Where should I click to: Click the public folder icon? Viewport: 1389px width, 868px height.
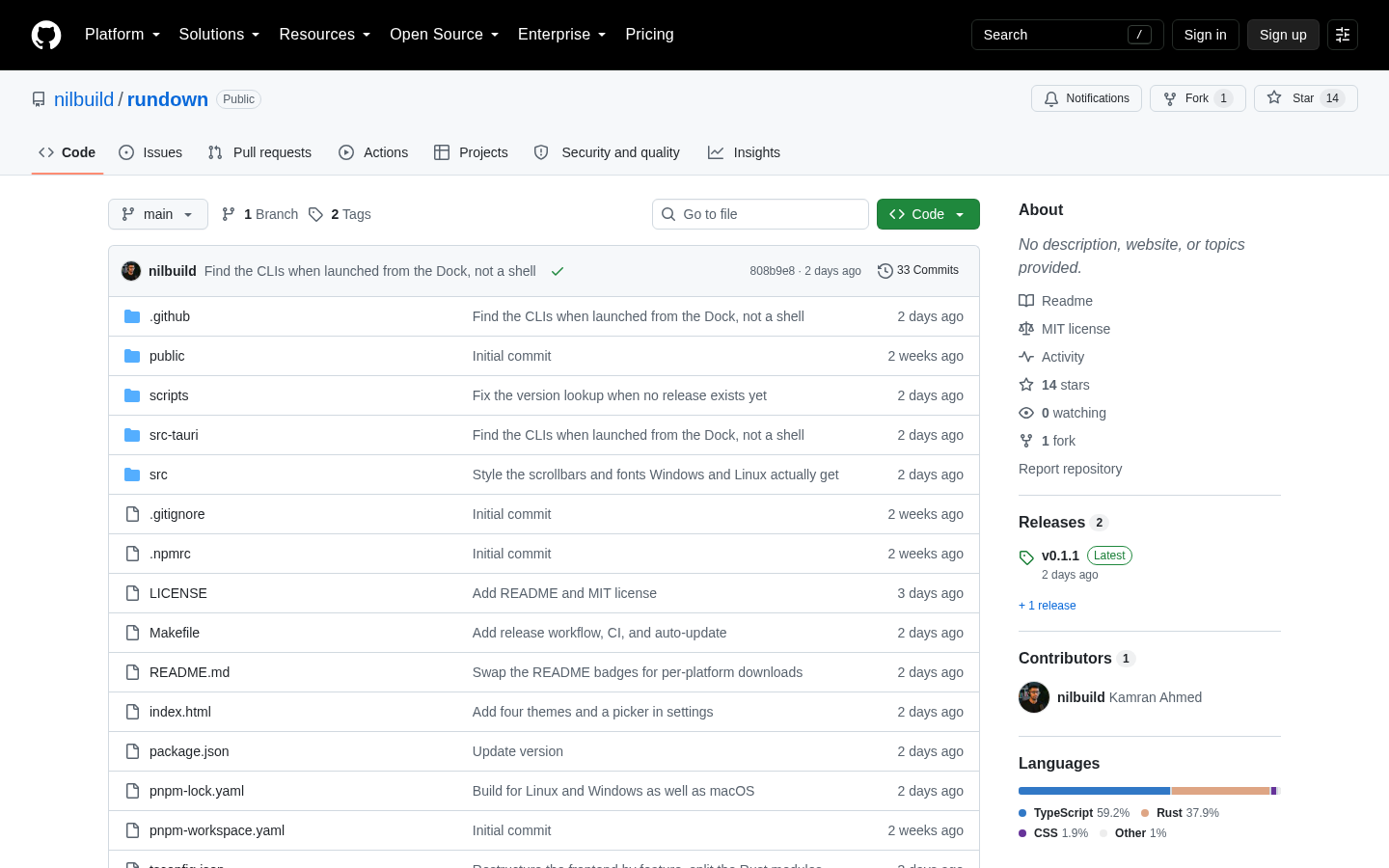tap(132, 356)
